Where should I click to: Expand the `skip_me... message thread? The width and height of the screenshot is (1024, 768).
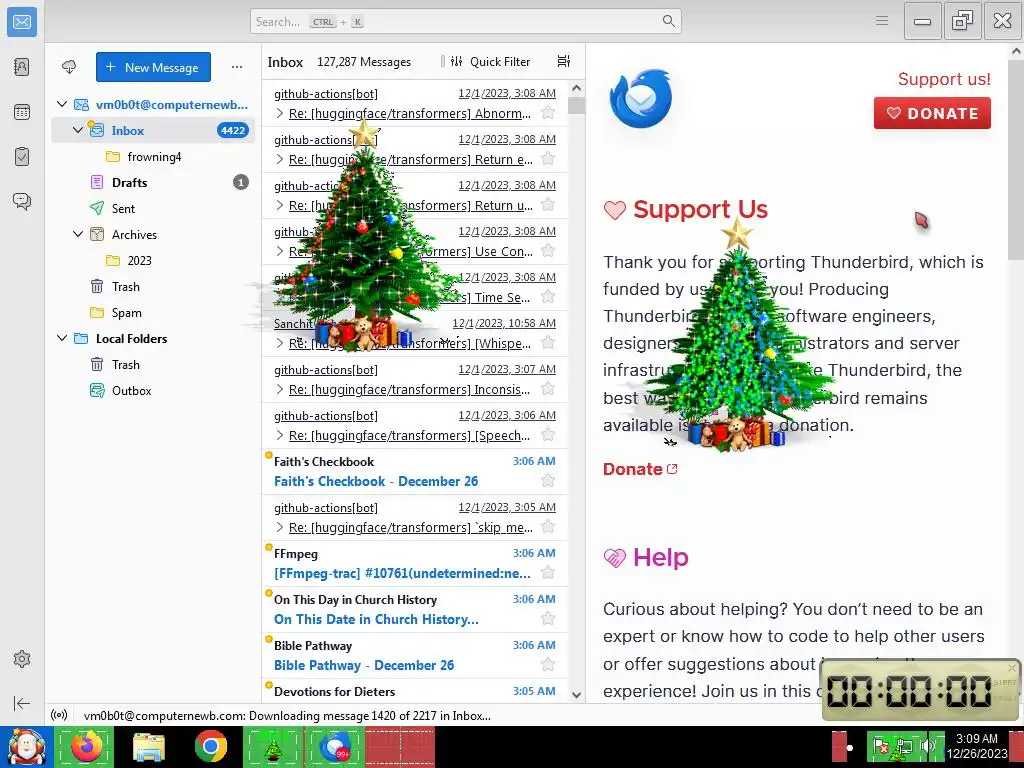tap(280, 527)
